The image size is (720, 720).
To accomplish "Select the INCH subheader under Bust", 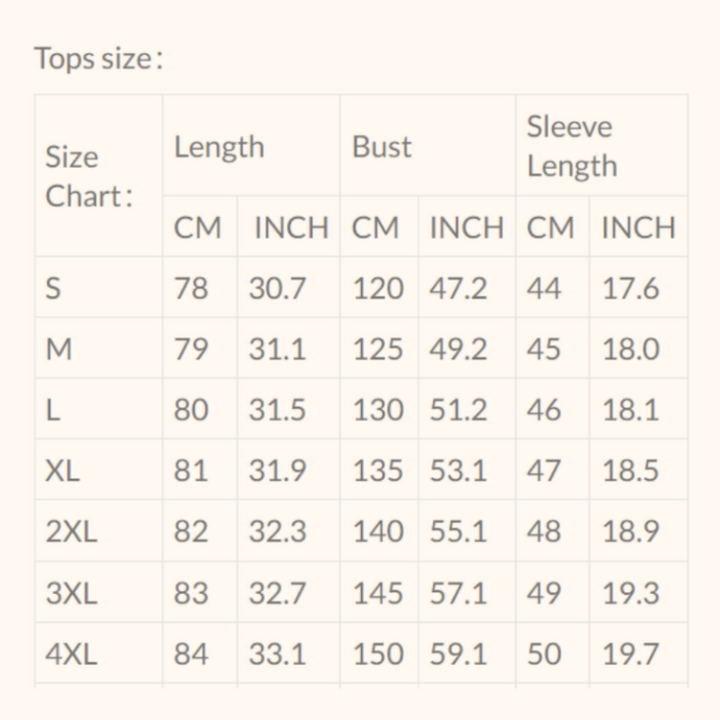I will (466, 228).
